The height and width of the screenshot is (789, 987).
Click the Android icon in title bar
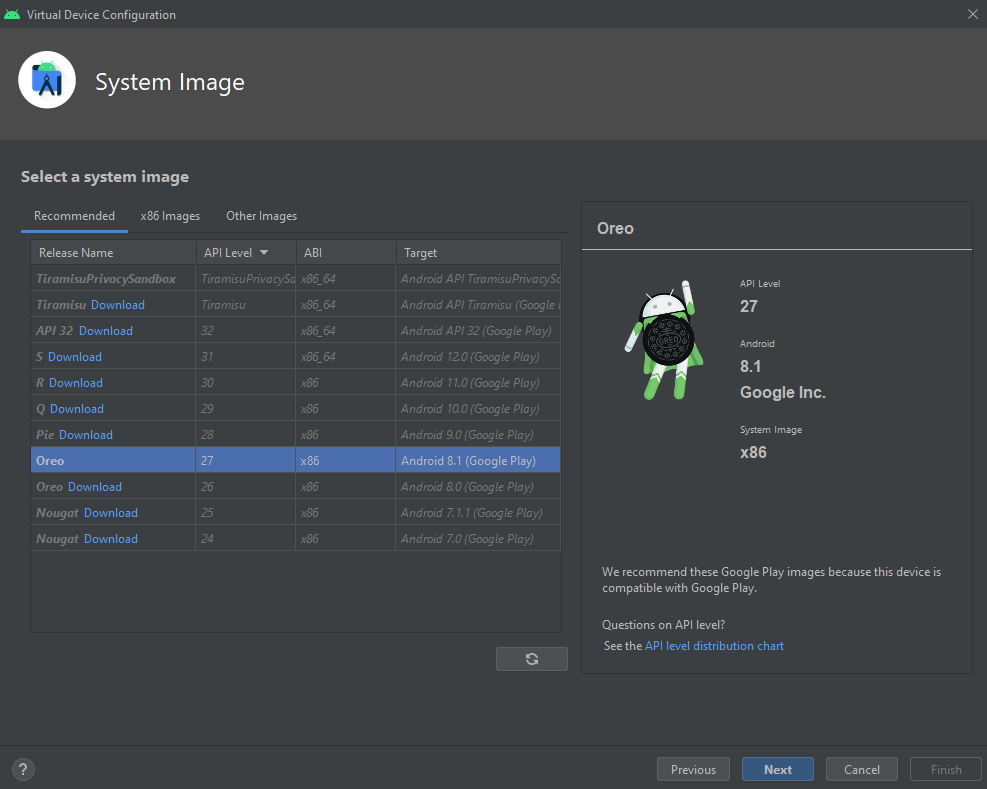coord(12,14)
